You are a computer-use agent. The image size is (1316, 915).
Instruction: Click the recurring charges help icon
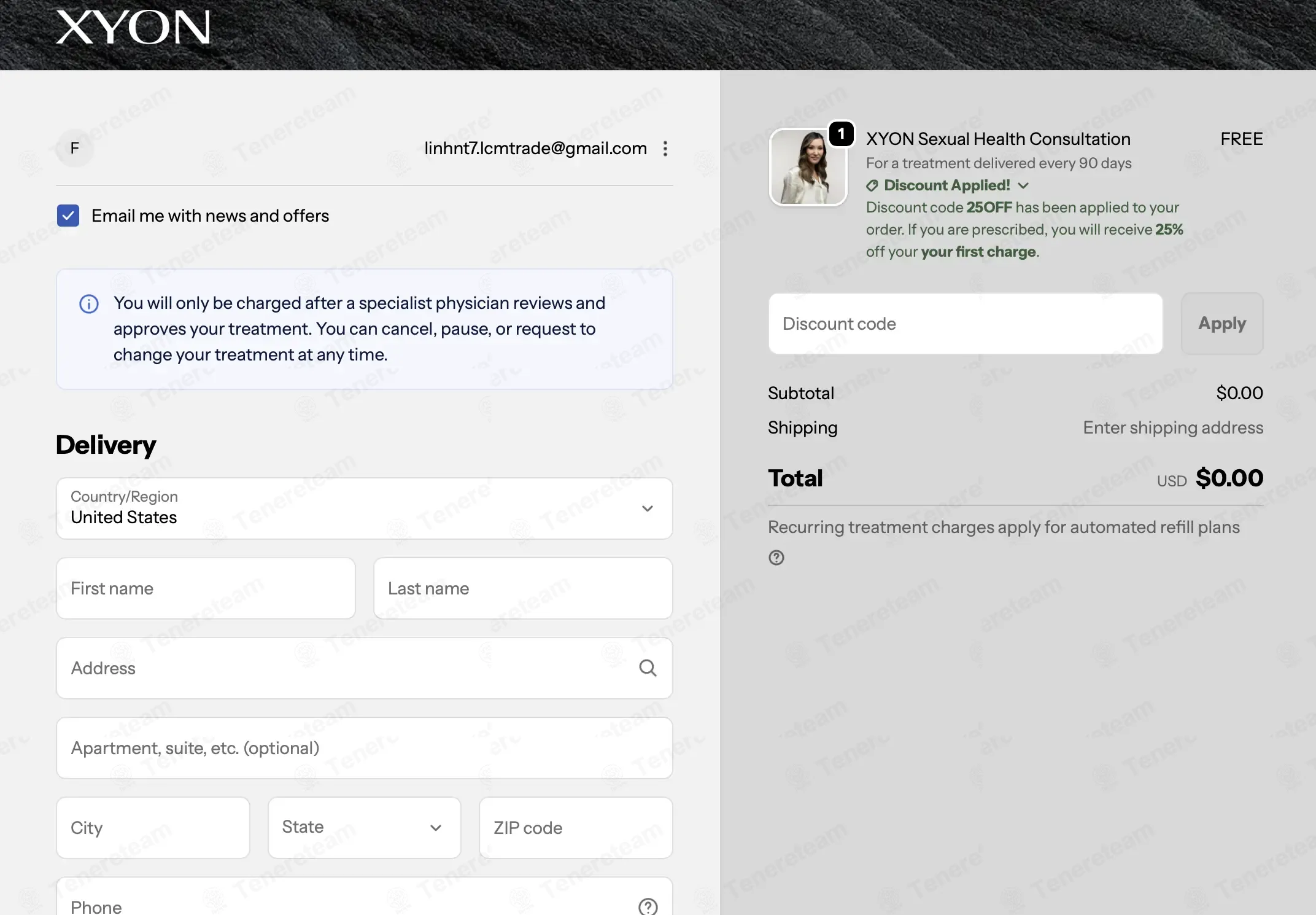pos(776,558)
